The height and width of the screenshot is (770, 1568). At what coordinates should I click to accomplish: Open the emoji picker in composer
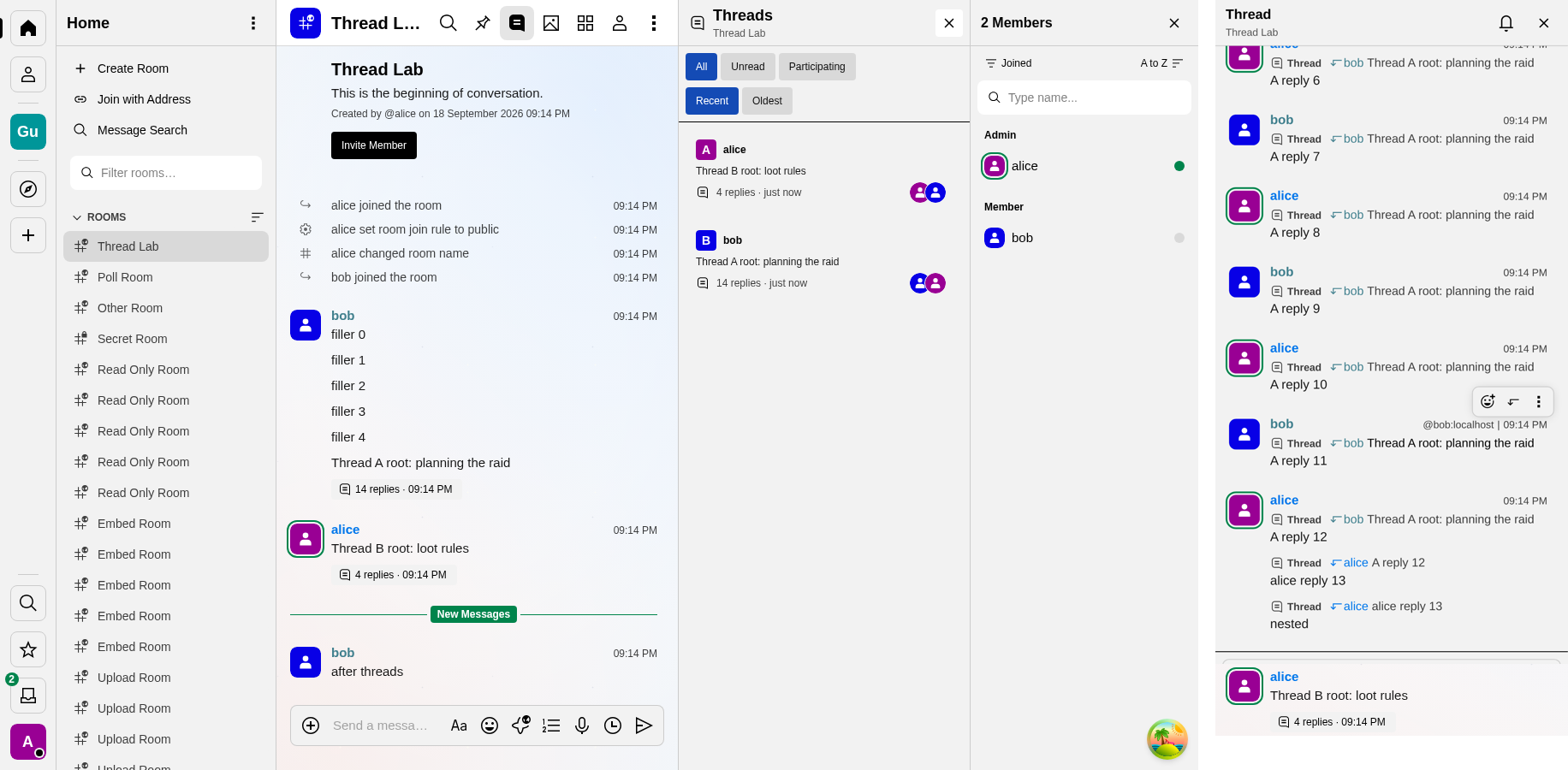490,726
